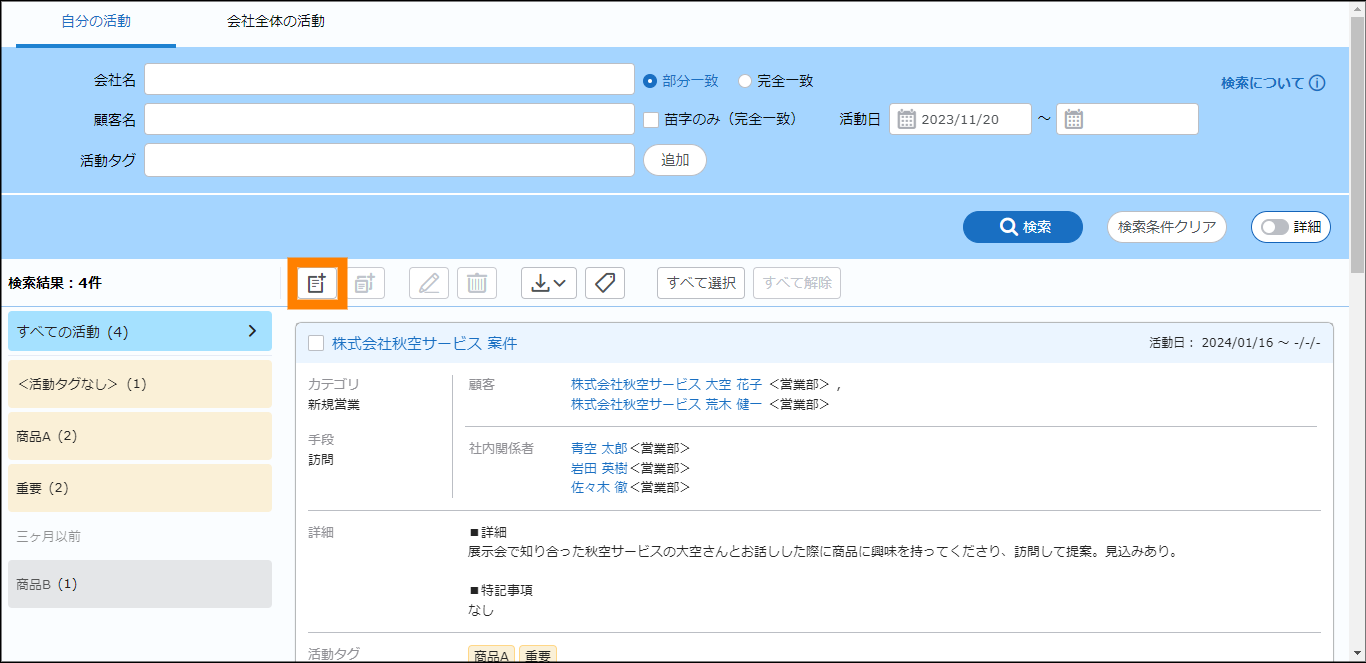Open the 検索について info icon
The height and width of the screenshot is (663, 1366).
(1317, 83)
